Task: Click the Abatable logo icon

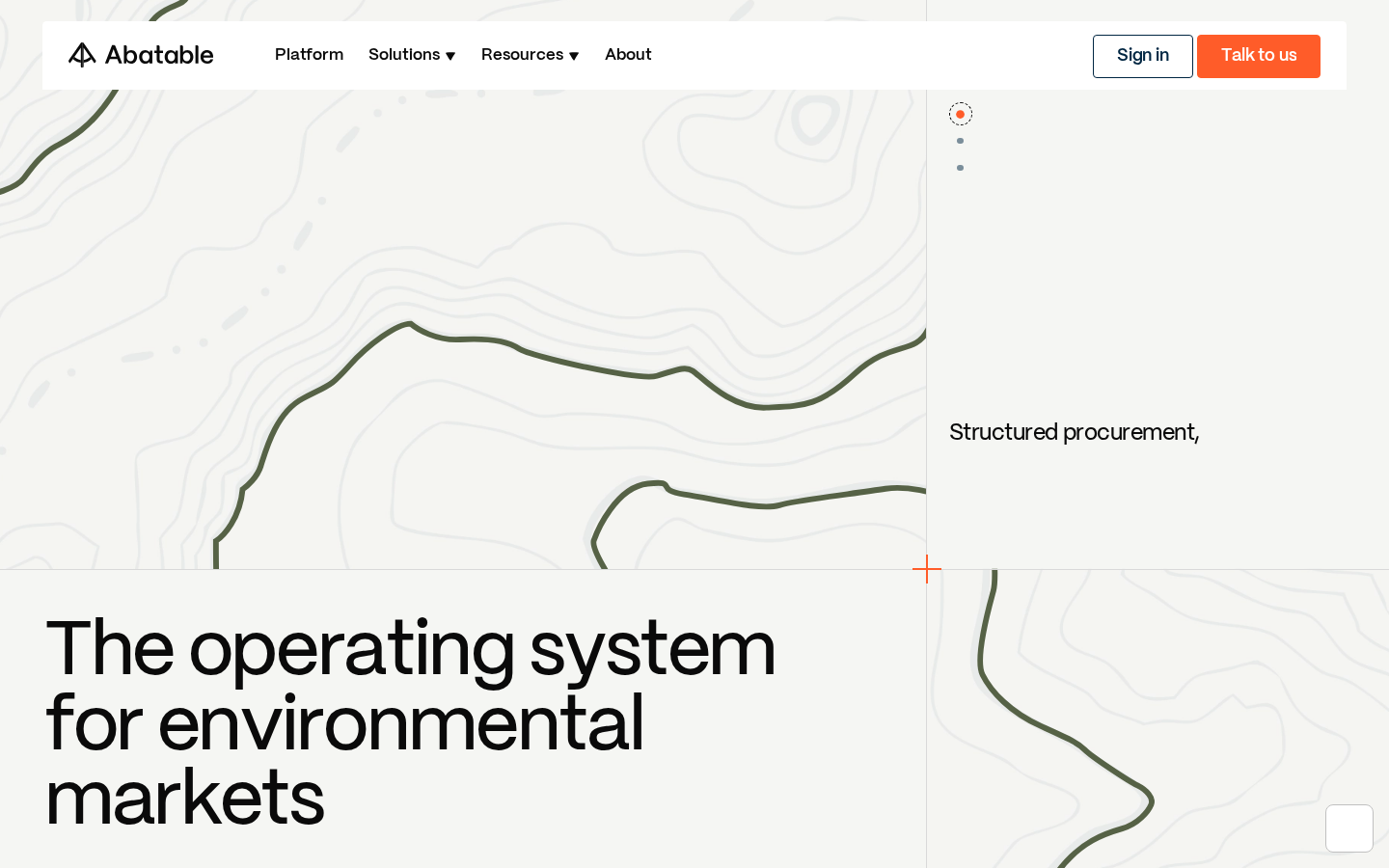Action: click(x=82, y=55)
